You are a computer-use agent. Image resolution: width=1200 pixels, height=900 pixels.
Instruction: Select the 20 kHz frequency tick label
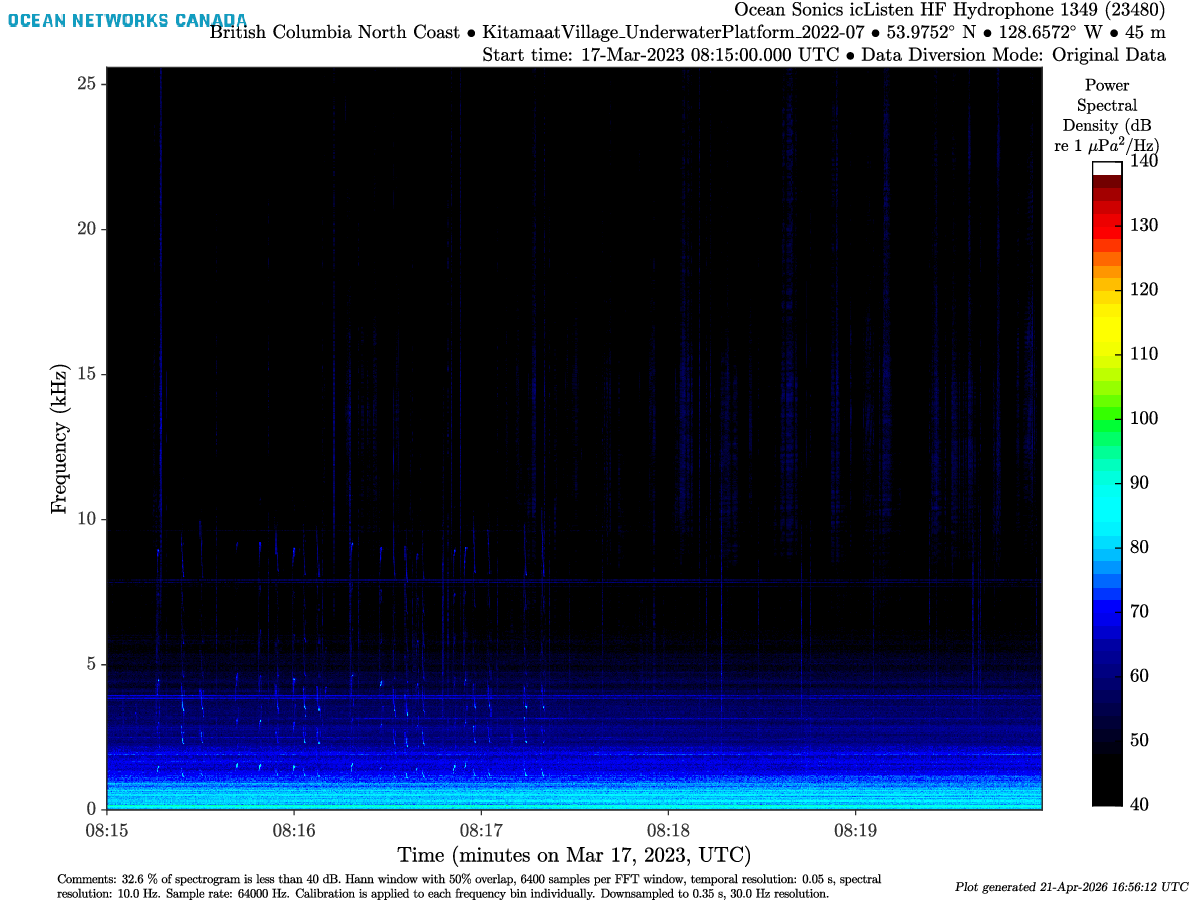click(x=84, y=229)
